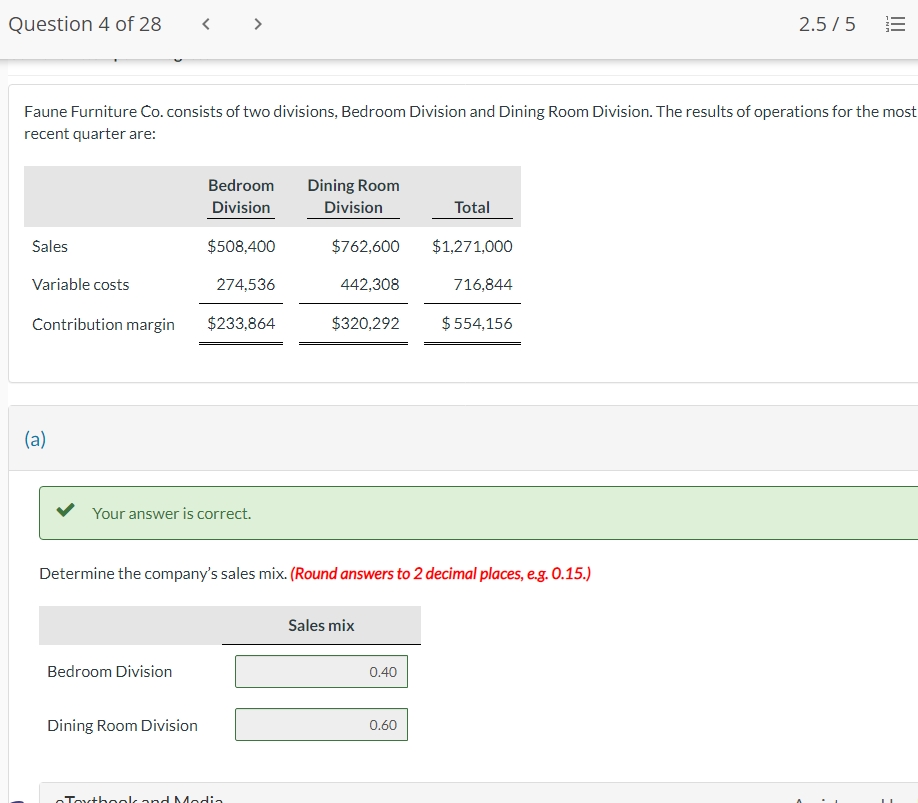
Task: Click the red rounding instruction text
Action: click(x=440, y=574)
